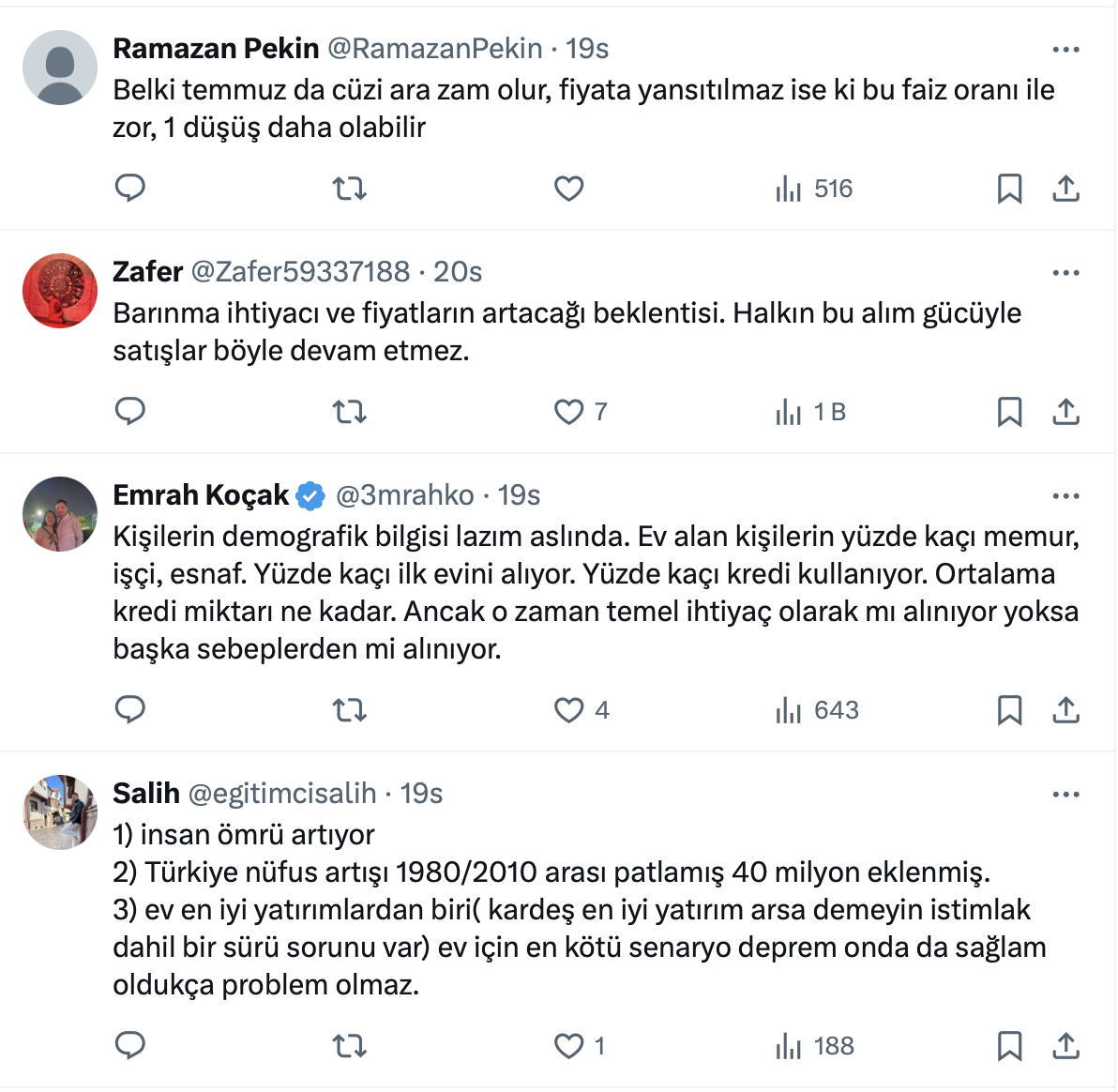
Task: Open @egitimcisalih profile handle
Action: point(282,794)
